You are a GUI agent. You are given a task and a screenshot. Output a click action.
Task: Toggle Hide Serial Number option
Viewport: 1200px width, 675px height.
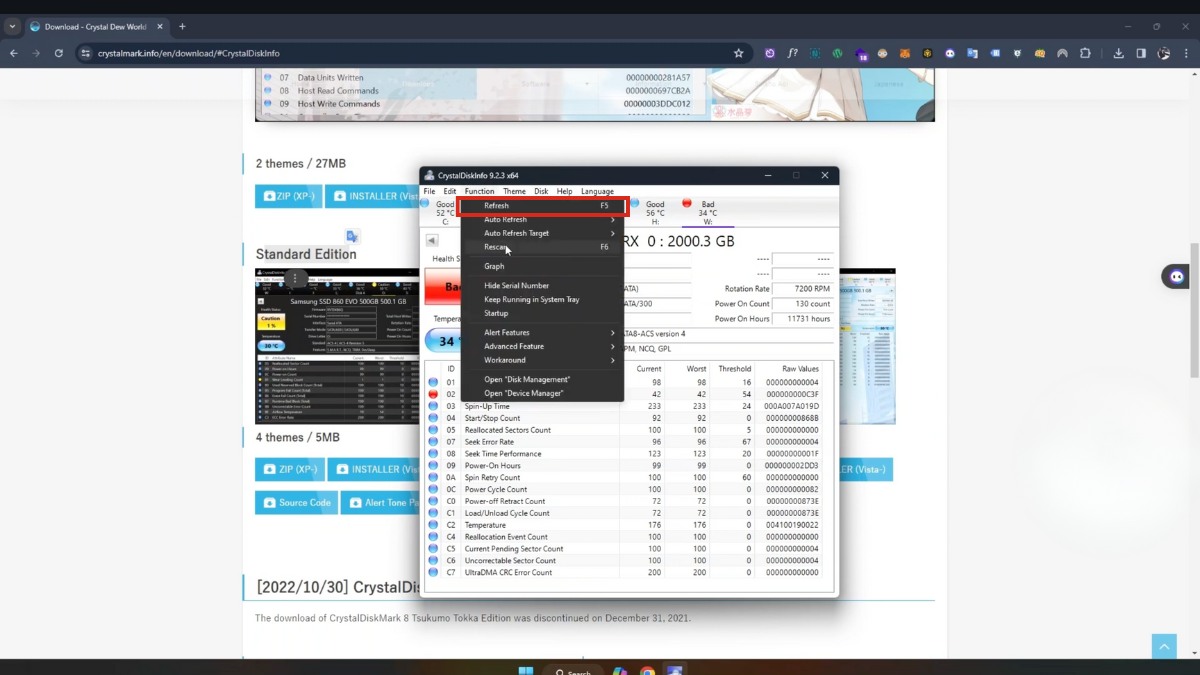(542, 286)
